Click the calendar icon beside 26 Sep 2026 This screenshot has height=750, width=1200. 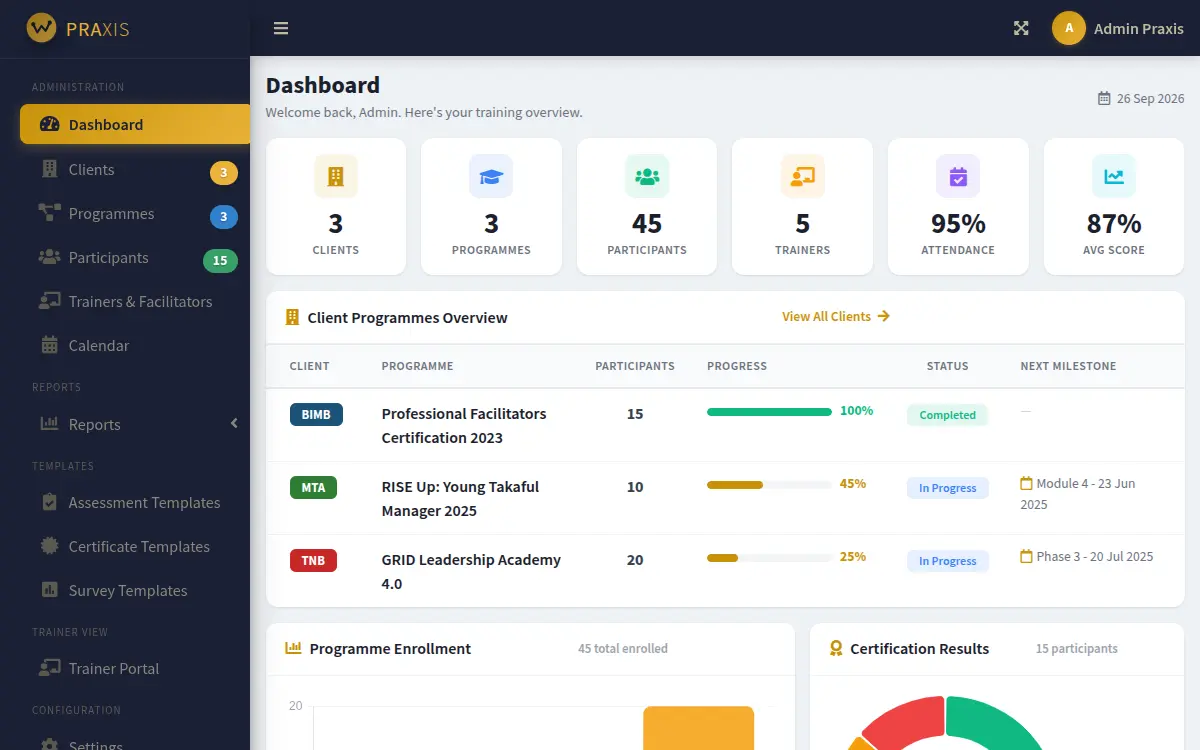[x=1104, y=98]
